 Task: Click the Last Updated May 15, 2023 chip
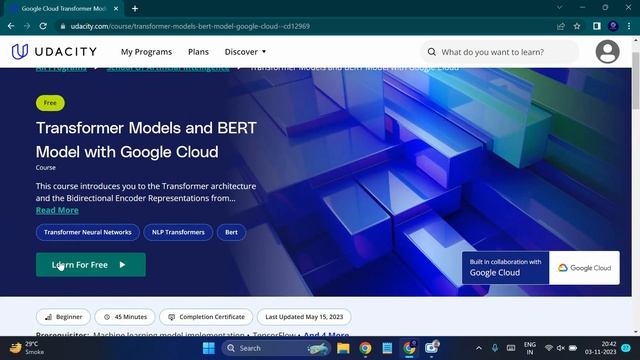(304, 317)
